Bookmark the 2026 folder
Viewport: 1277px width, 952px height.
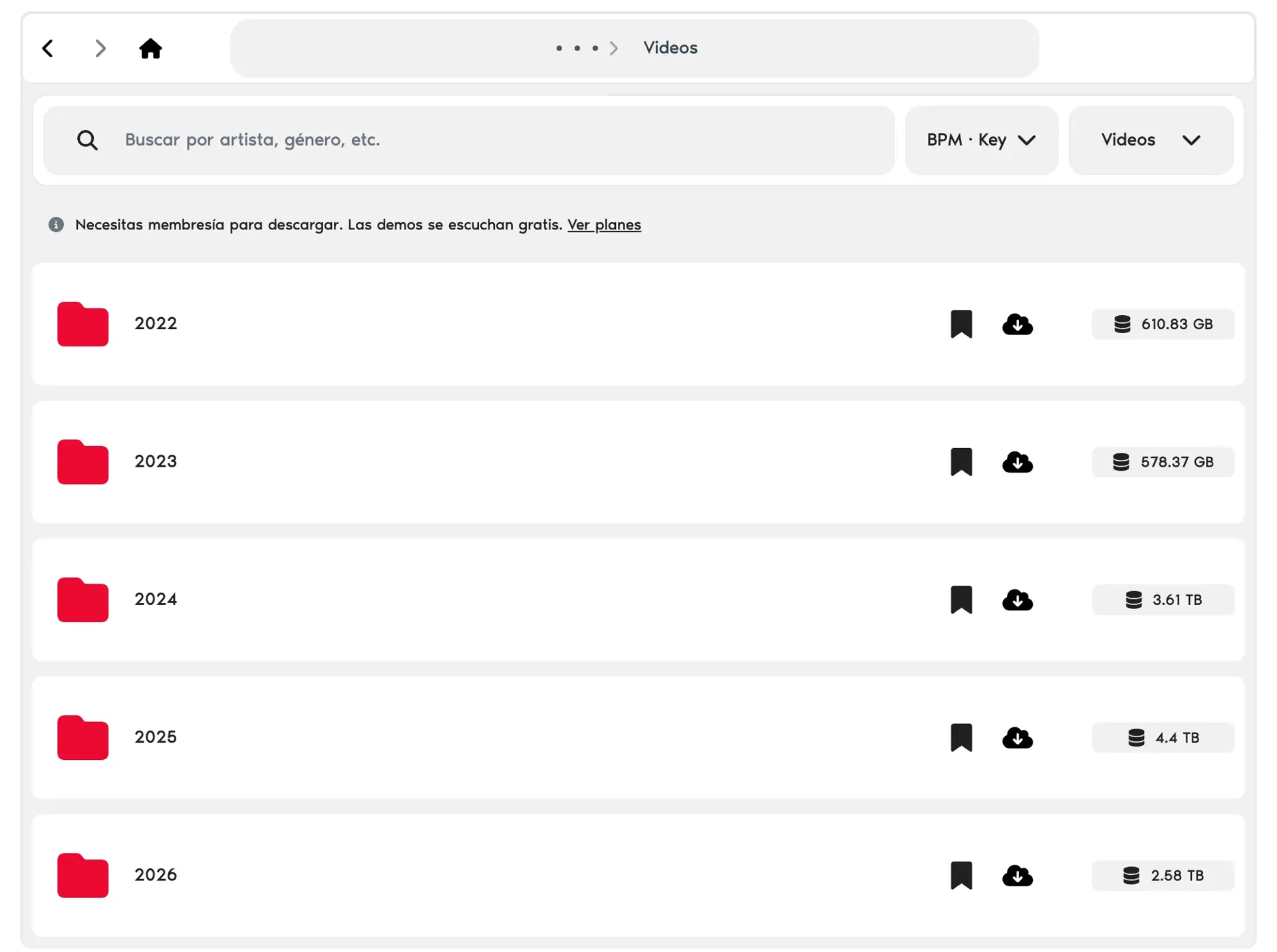click(961, 875)
